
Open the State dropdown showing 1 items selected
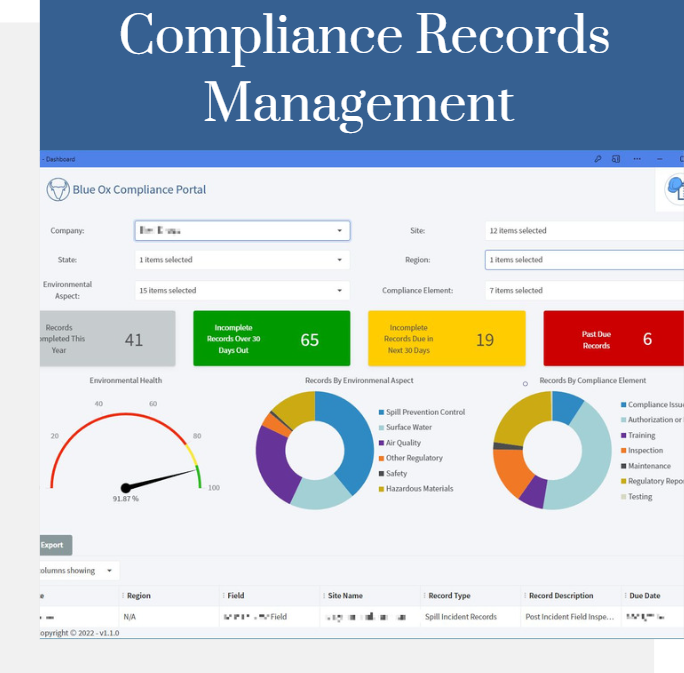242,260
